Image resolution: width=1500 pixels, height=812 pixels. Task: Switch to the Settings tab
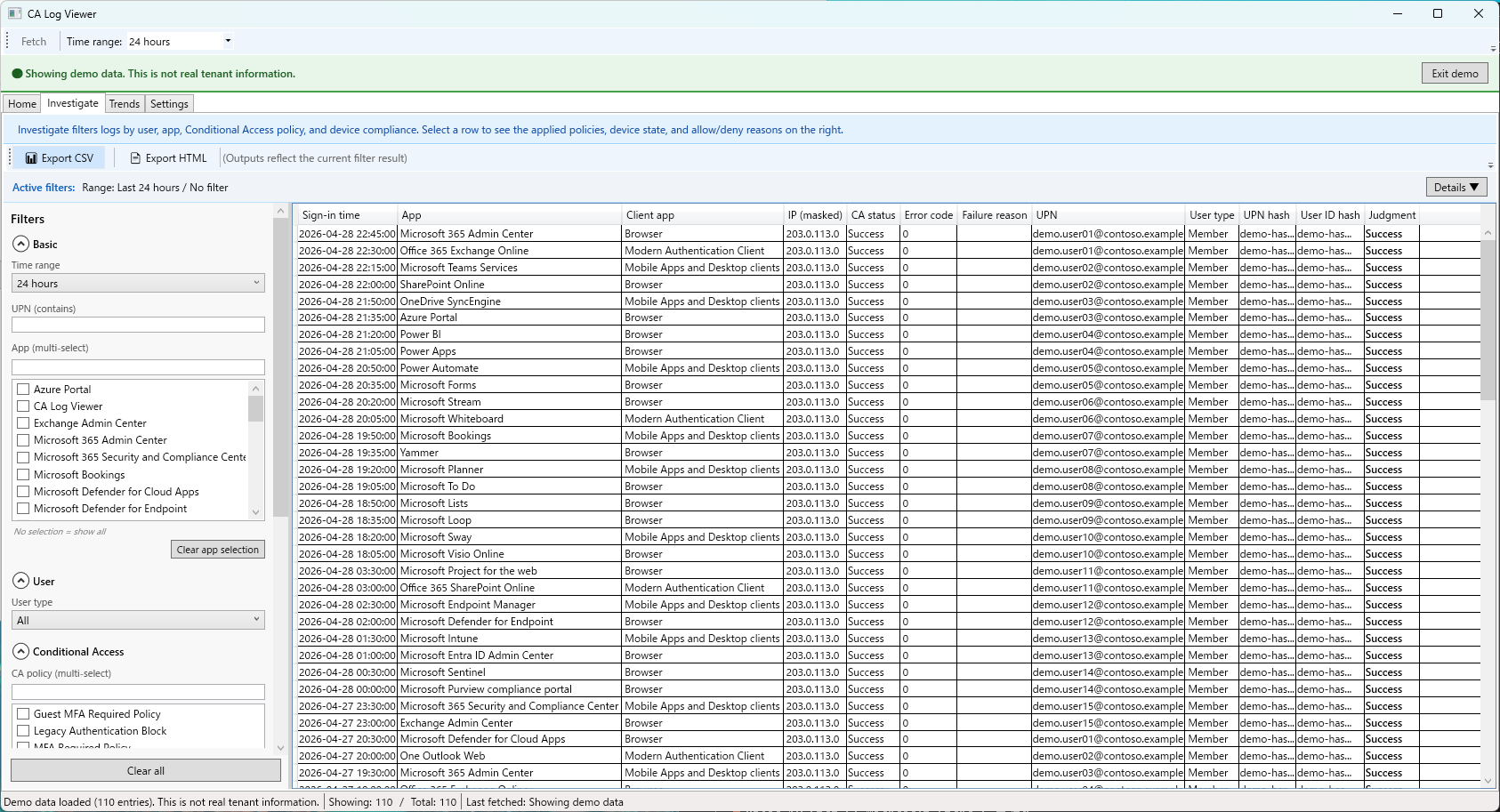[x=169, y=103]
